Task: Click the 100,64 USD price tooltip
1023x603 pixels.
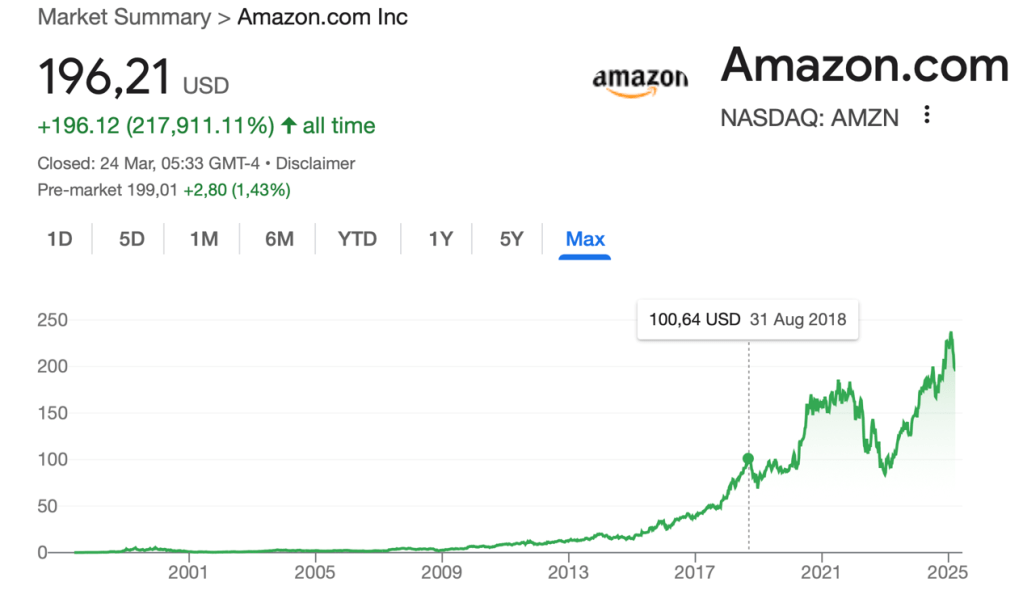Action: (747, 320)
